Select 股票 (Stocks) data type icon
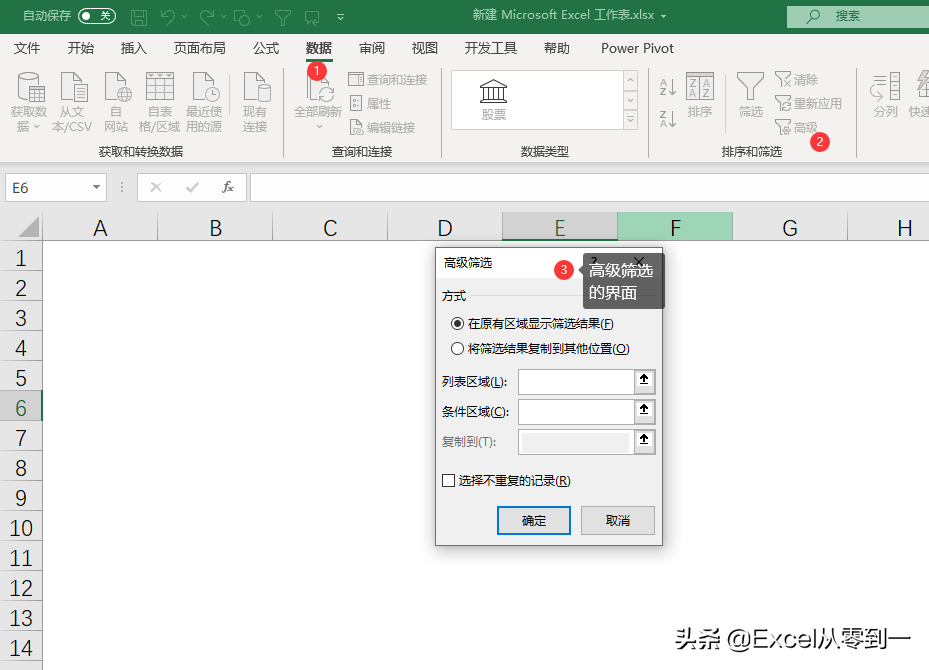The width and height of the screenshot is (929, 670). coord(493,98)
